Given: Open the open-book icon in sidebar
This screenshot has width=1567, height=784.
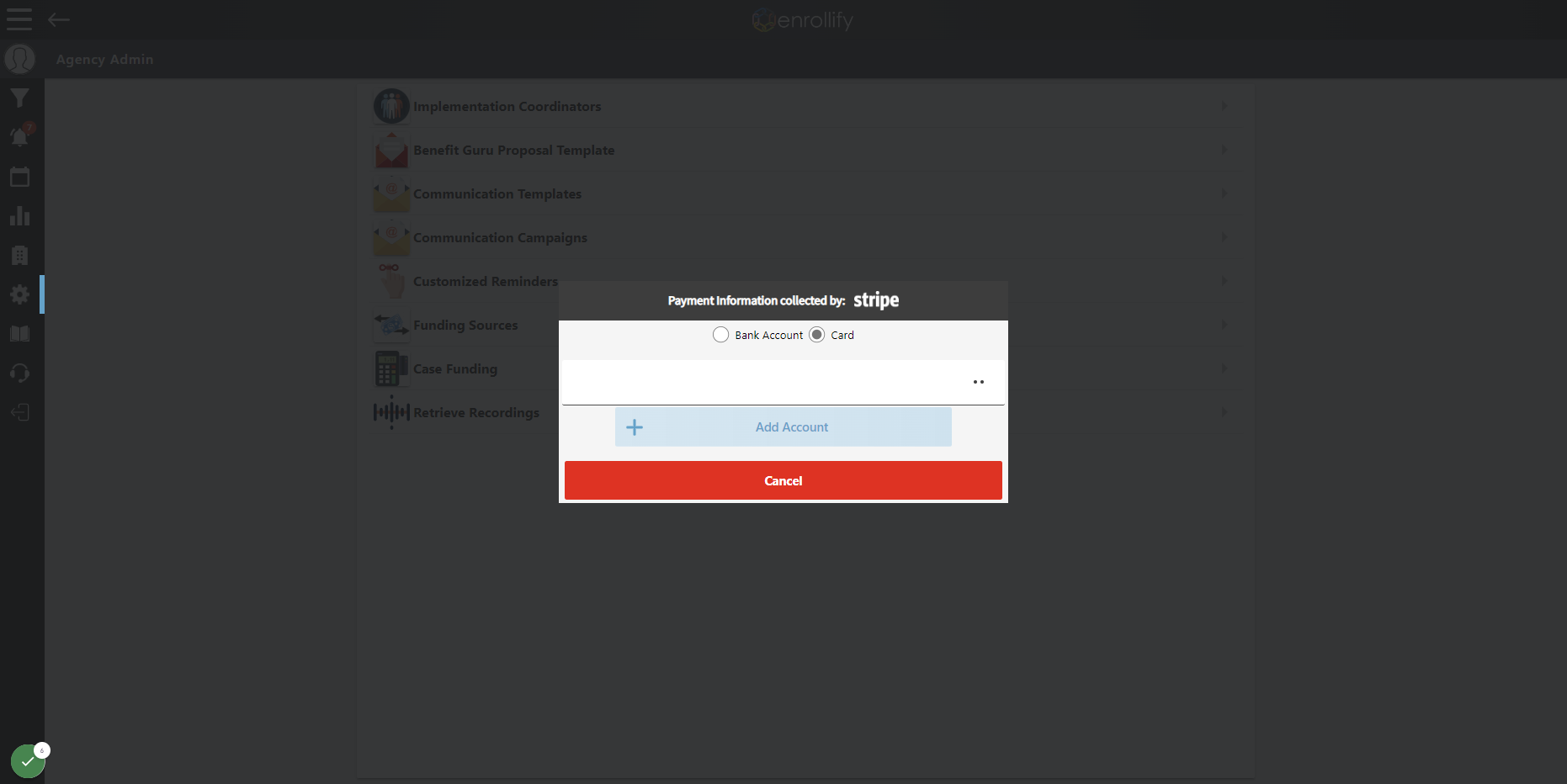Looking at the screenshot, I should tap(19, 334).
